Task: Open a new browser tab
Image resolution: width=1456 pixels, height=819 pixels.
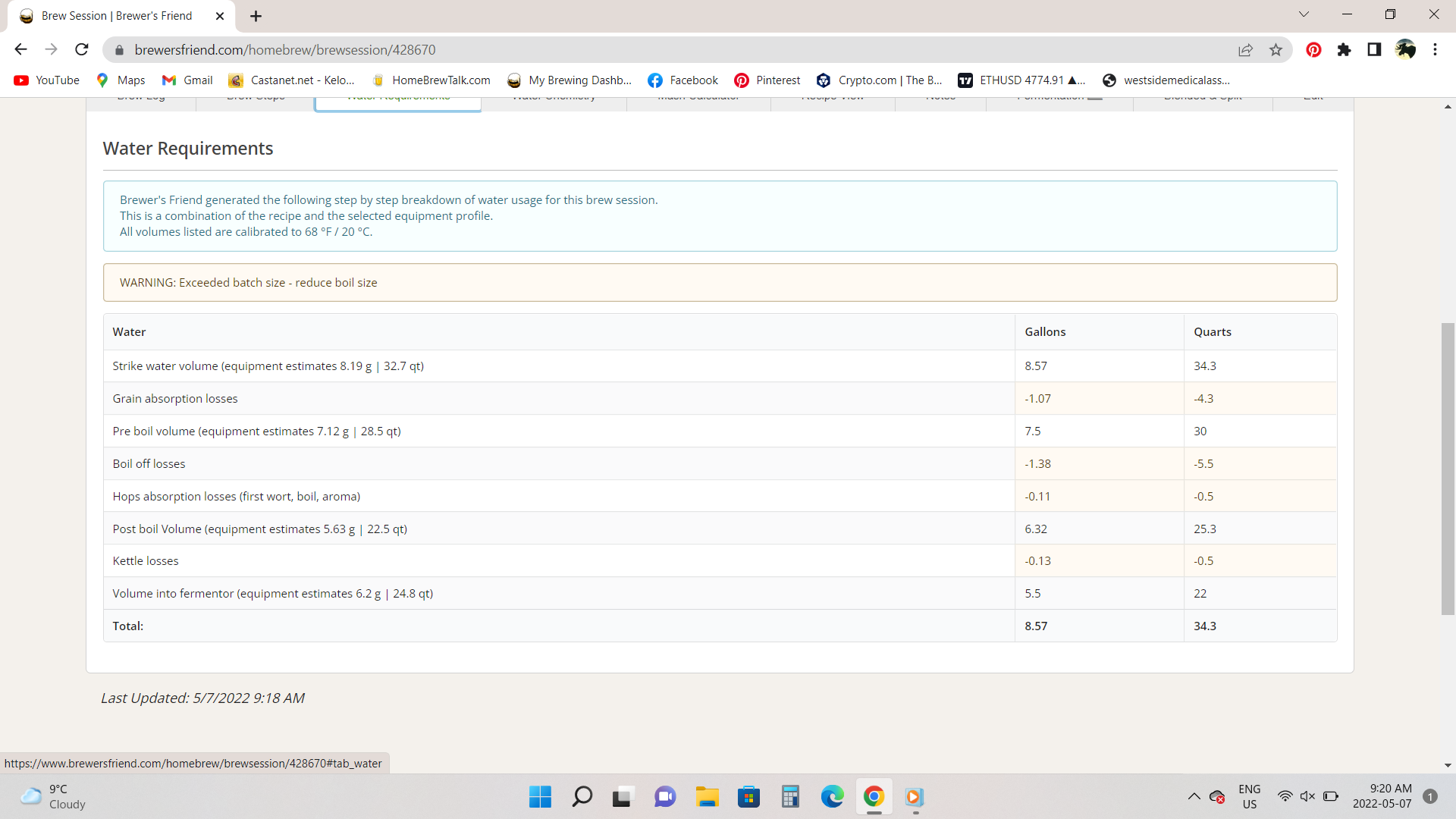Action: (256, 16)
